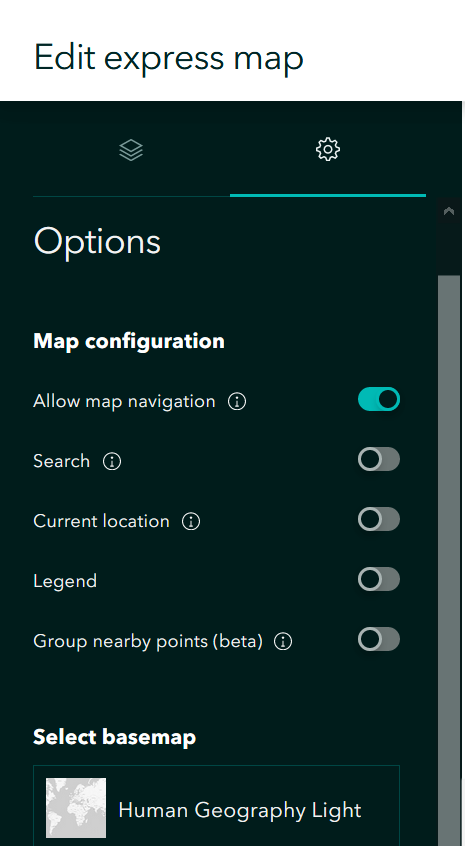Click the Select basemap heading
This screenshot has height=846, width=465.
pyautogui.click(x=114, y=737)
